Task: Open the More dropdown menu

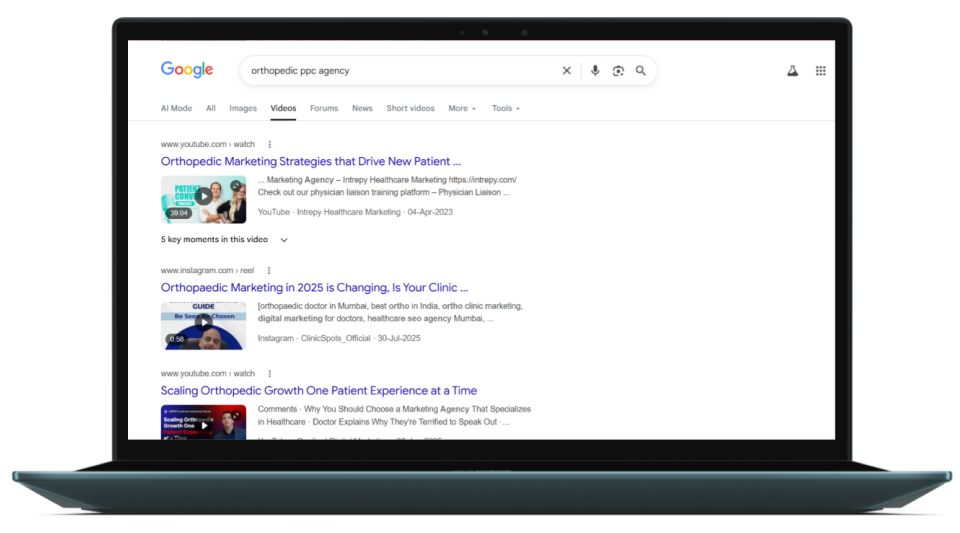Action: 462,108
